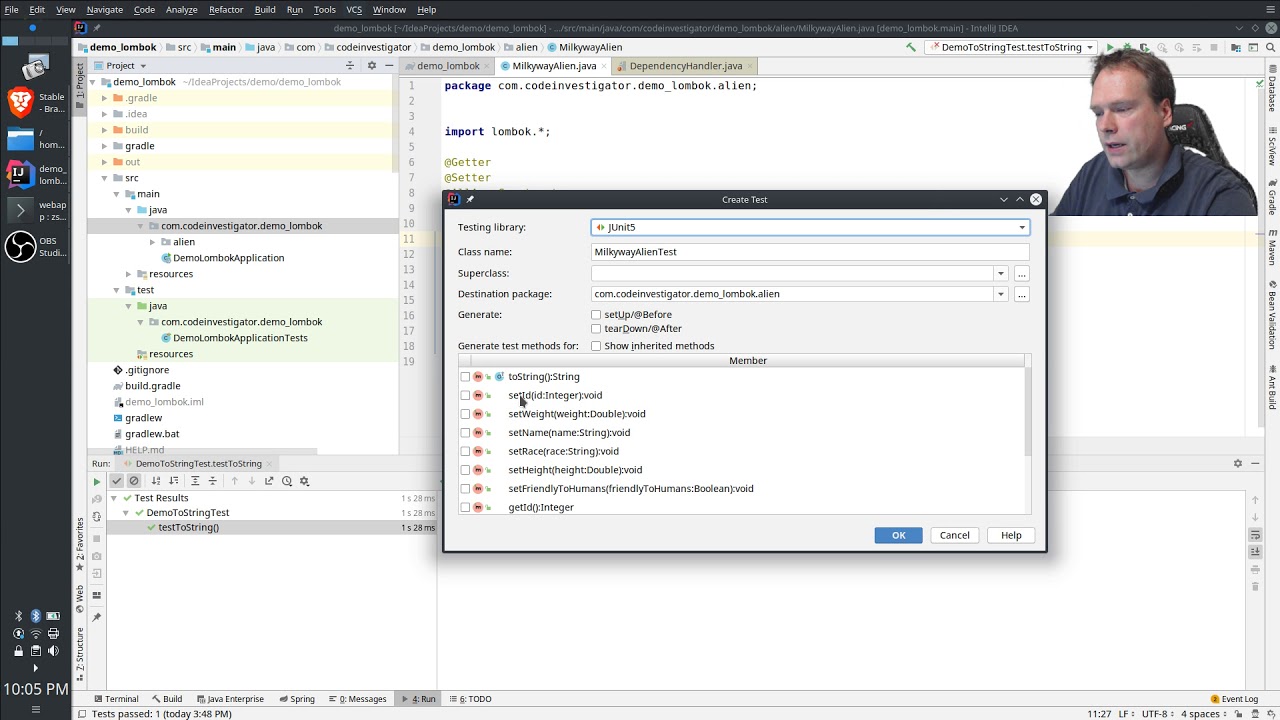This screenshot has height=720, width=1280.
Task: Rerun tests with the green play icon
Action: pyautogui.click(x=97, y=481)
